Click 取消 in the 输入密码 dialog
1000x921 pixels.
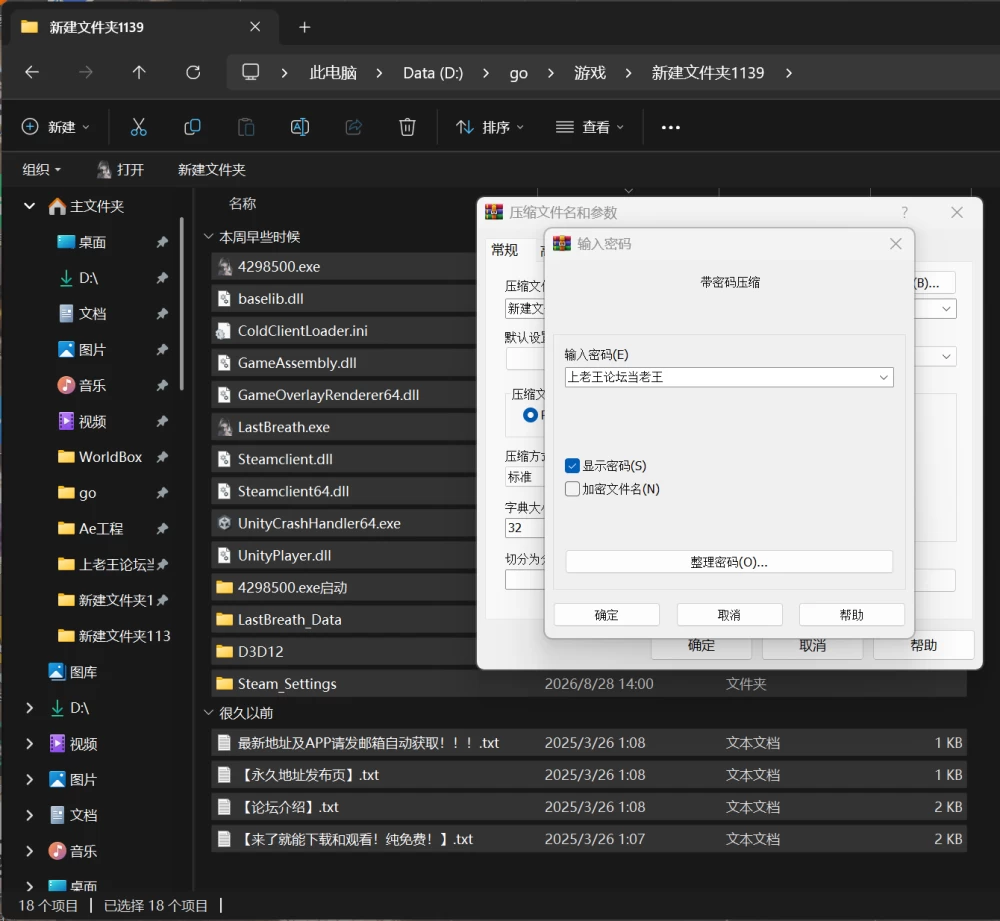click(x=729, y=615)
